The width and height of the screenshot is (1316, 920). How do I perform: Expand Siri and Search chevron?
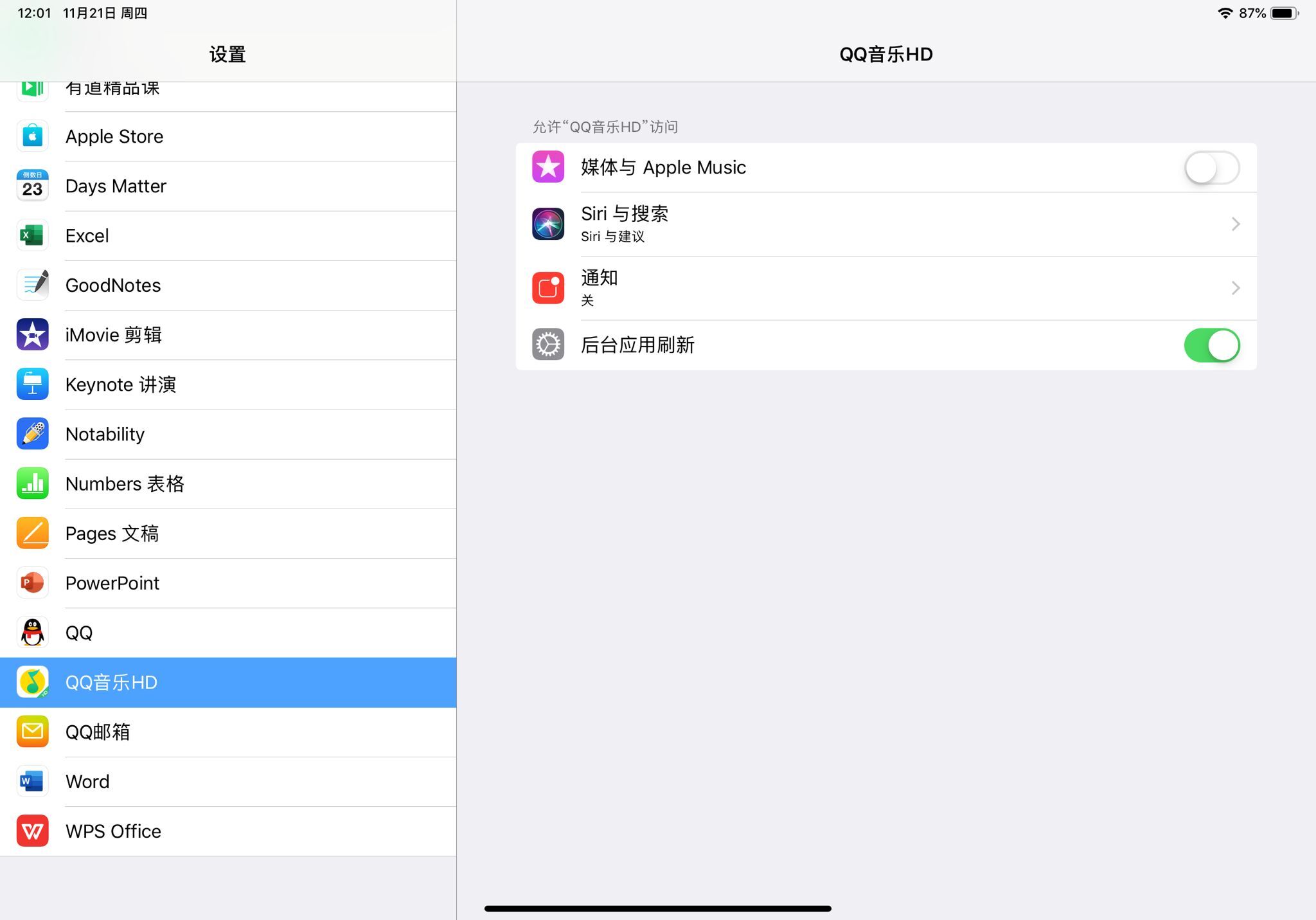1235,224
